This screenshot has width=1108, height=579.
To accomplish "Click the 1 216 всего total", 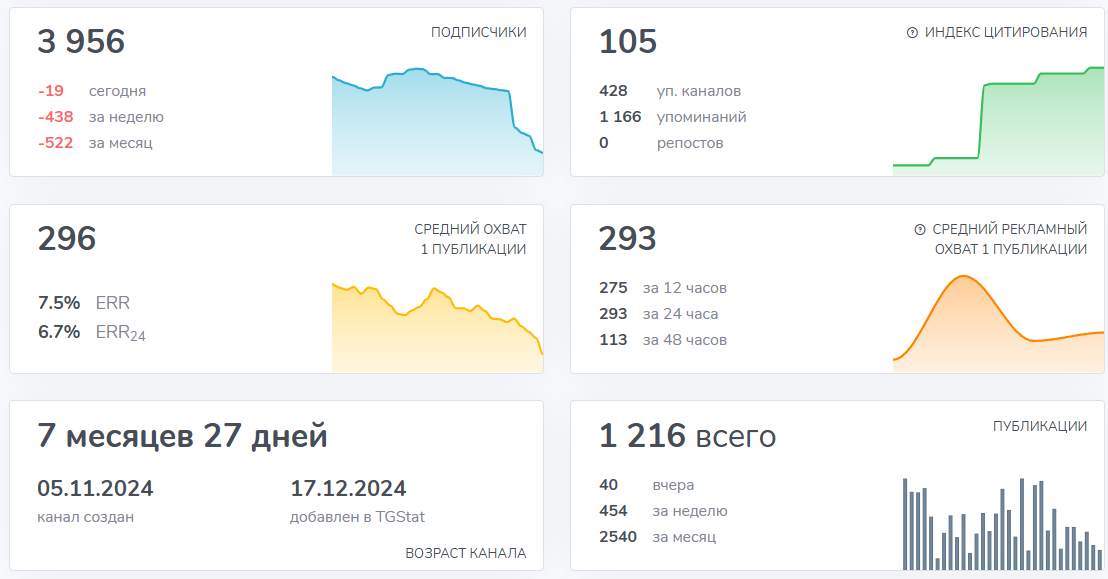I will 688,436.
